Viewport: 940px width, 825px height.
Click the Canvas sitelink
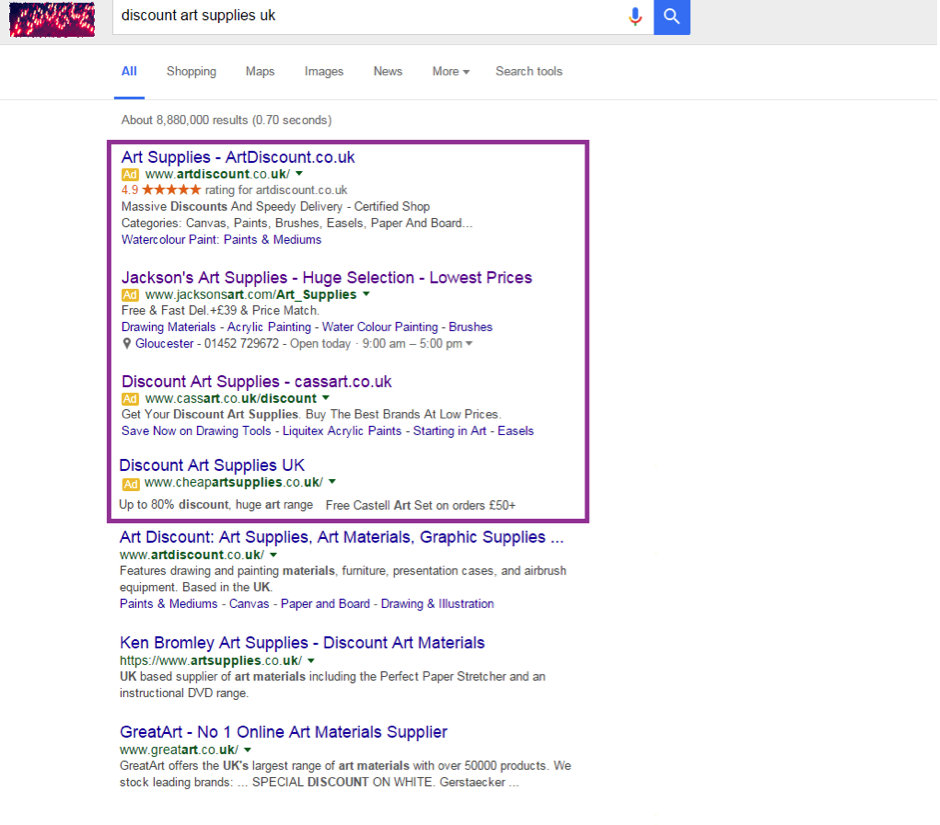pyautogui.click(x=249, y=604)
